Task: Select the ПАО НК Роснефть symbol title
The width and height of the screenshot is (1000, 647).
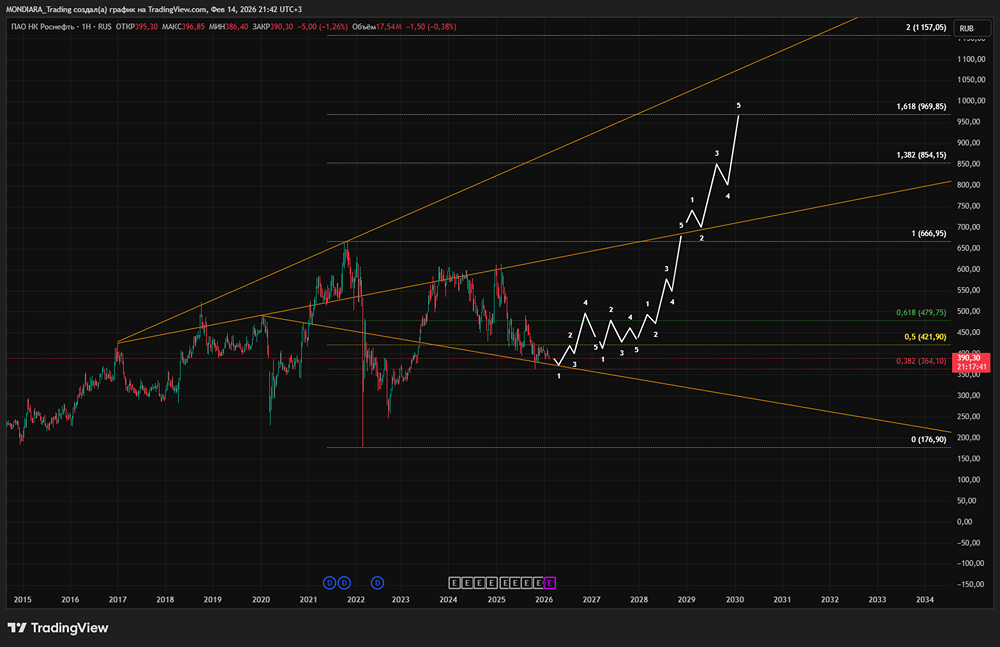Action: (x=43, y=27)
